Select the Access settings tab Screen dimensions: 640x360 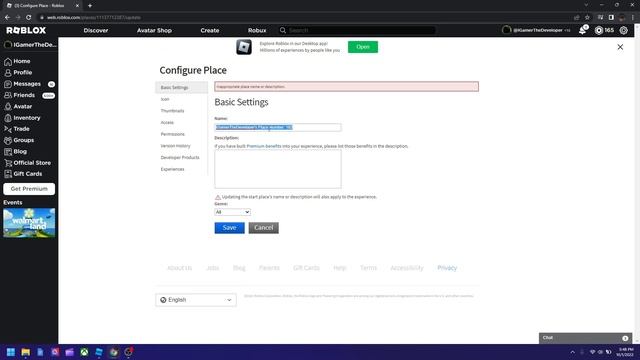tap(167, 122)
